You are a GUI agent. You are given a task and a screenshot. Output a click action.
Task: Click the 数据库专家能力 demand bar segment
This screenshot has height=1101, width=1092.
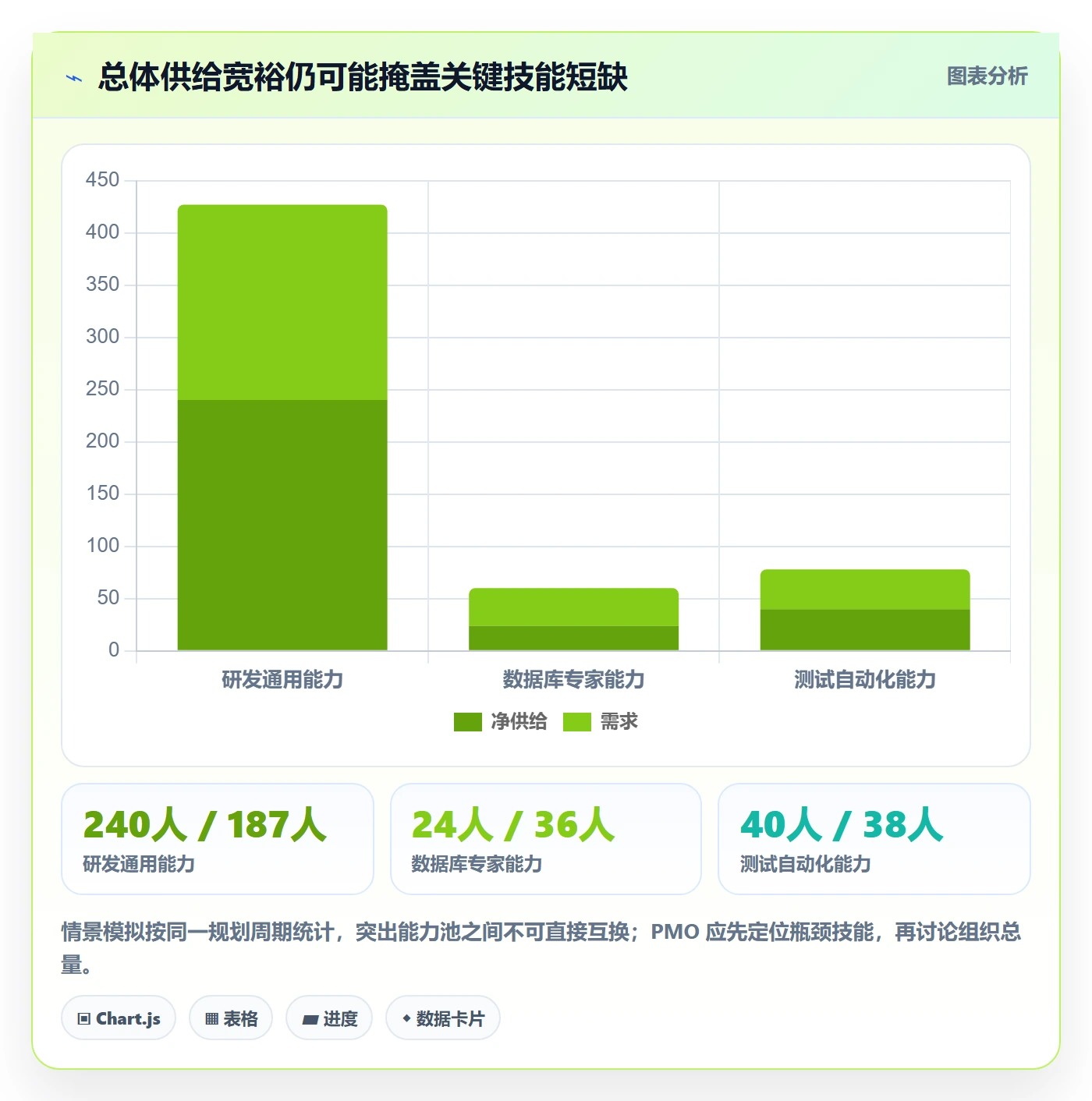point(573,607)
